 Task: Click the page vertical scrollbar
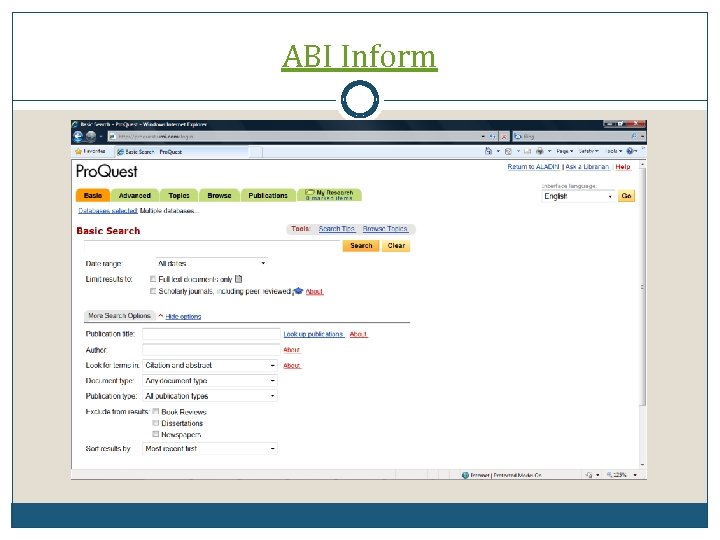click(x=642, y=315)
